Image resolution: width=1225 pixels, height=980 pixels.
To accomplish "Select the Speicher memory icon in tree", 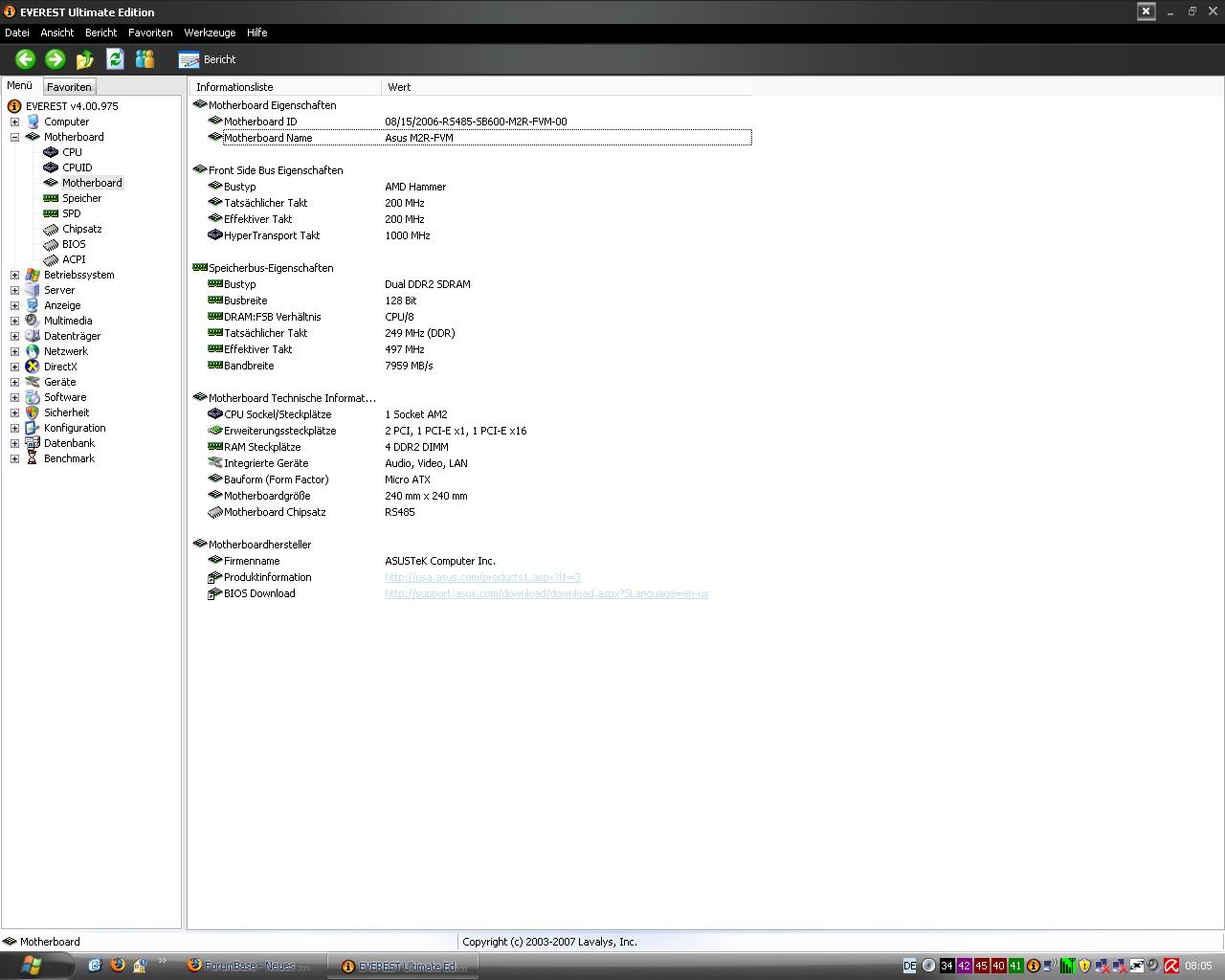I will pyautogui.click(x=51, y=198).
